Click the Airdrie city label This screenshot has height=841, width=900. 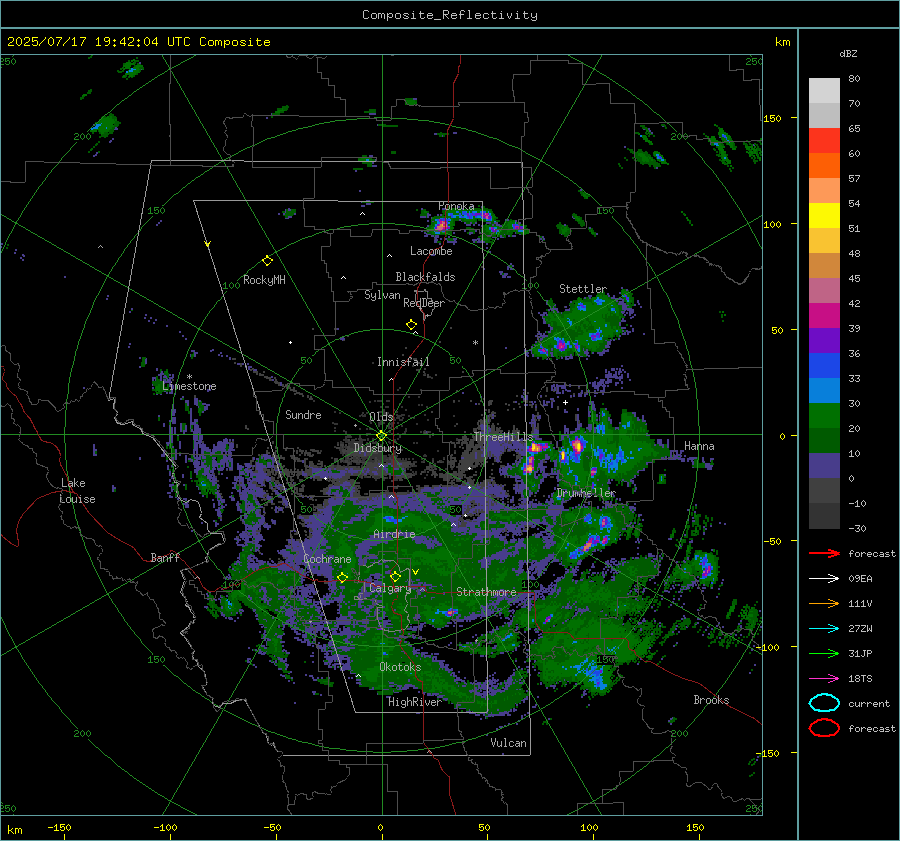394,534
